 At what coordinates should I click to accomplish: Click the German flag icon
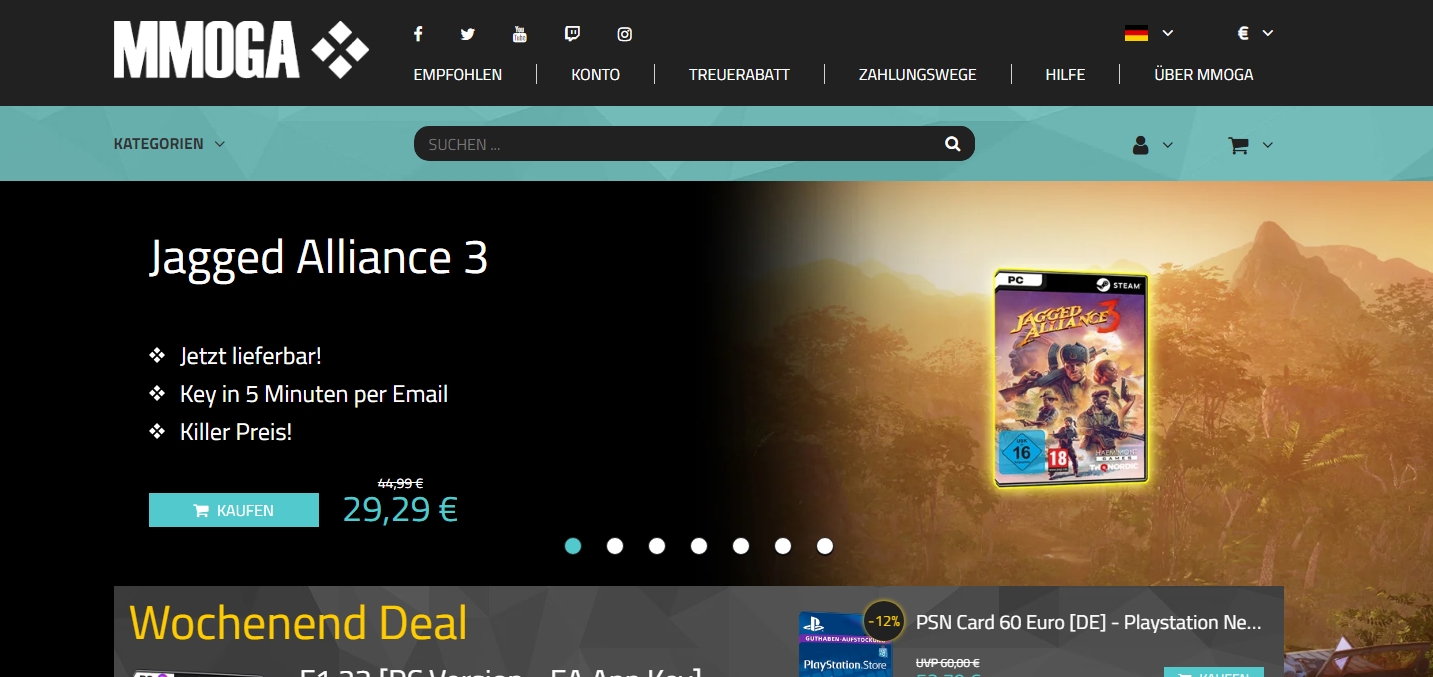1136,33
